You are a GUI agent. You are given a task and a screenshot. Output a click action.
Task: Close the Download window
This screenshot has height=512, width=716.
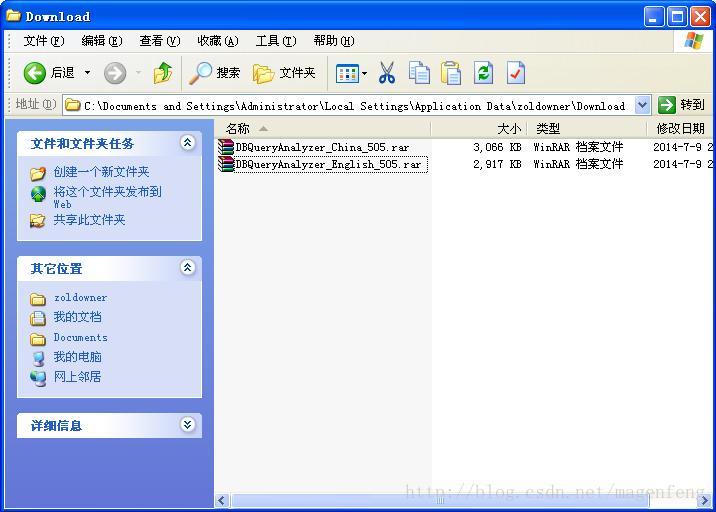click(700, 17)
